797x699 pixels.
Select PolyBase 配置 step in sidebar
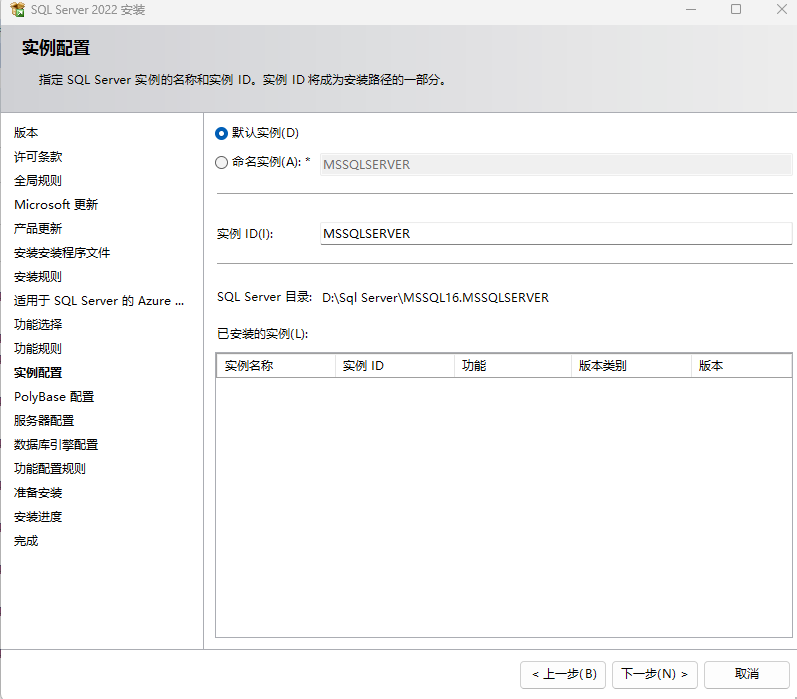point(54,397)
